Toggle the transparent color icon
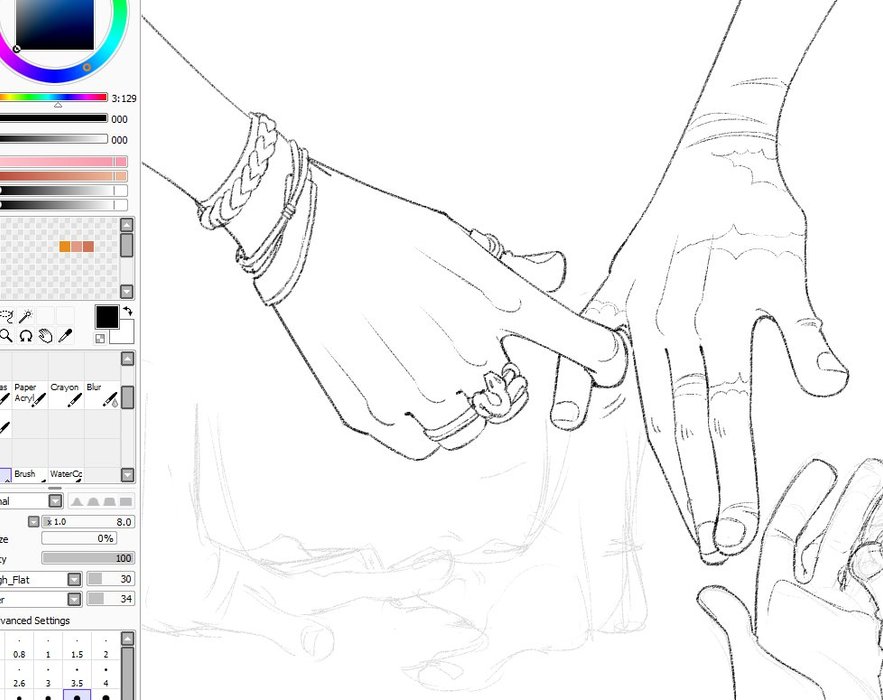Image resolution: width=883 pixels, height=700 pixels. coord(100,338)
